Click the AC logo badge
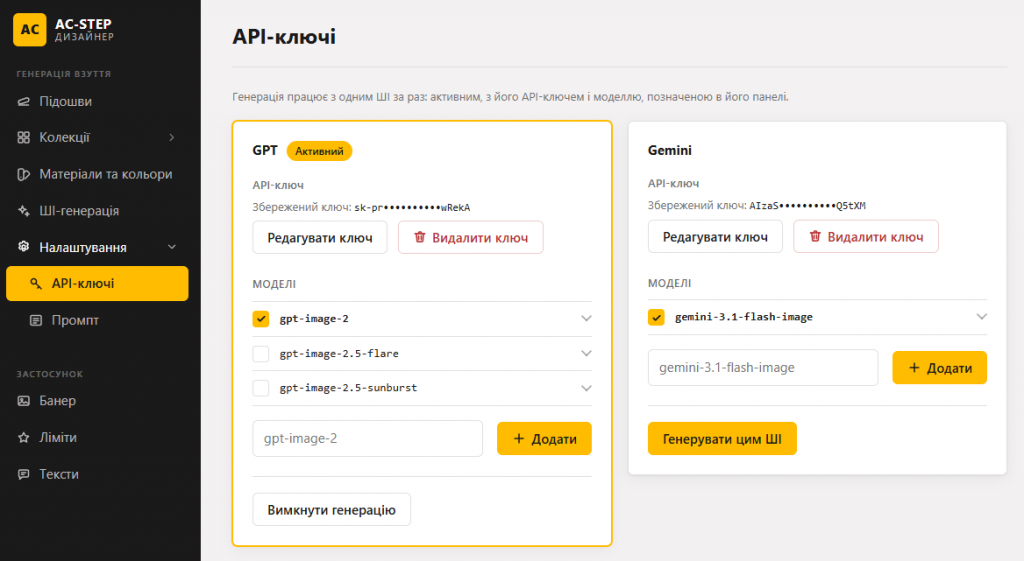The width and height of the screenshot is (1024, 561). (29, 29)
